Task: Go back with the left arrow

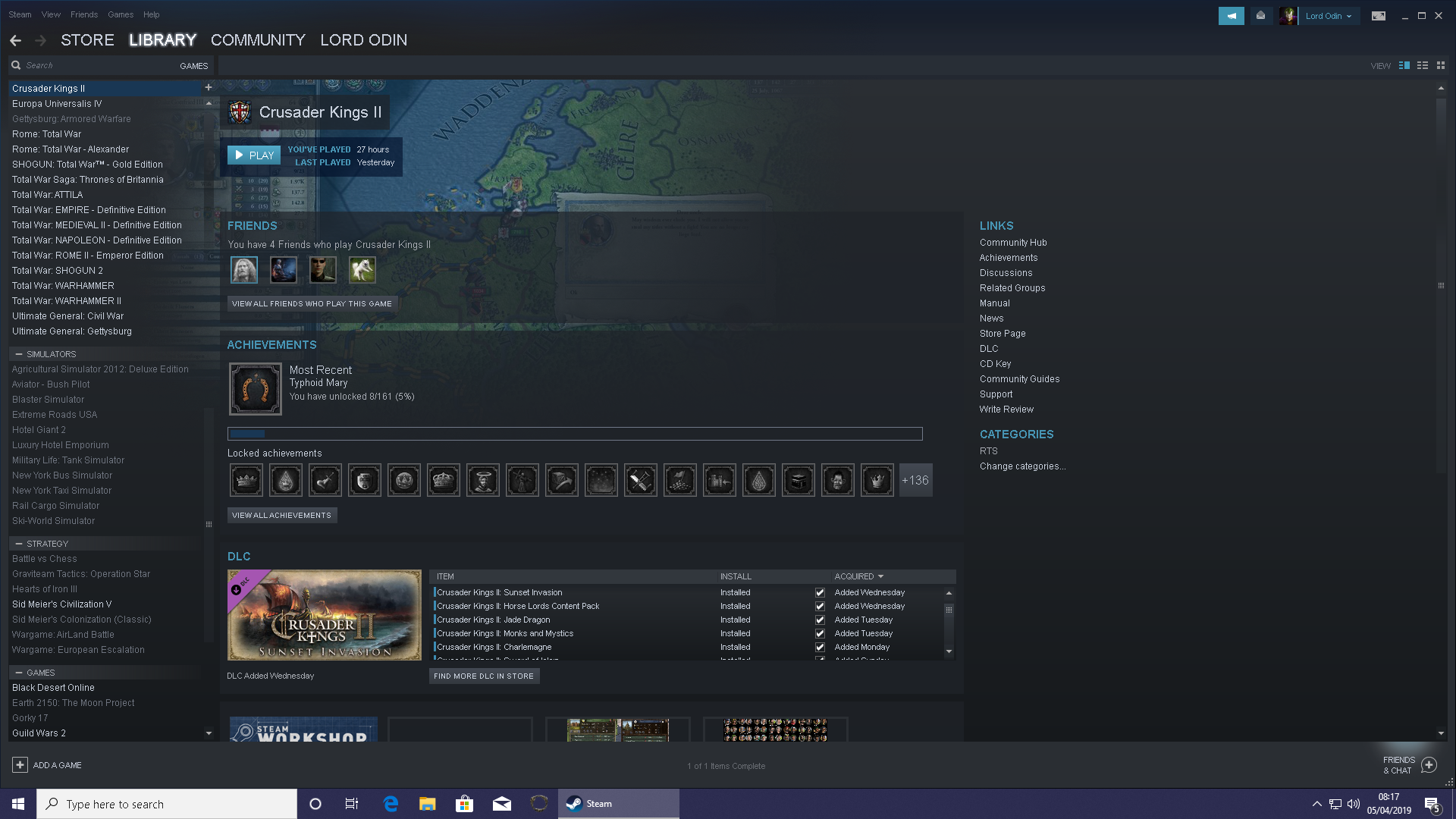Action: 16,40
